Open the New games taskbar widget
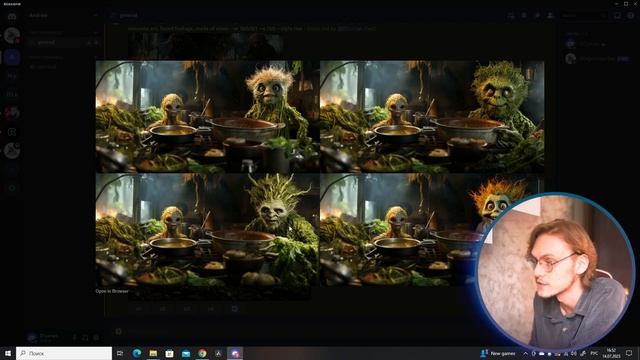The height and width of the screenshot is (360, 640). tap(498, 353)
